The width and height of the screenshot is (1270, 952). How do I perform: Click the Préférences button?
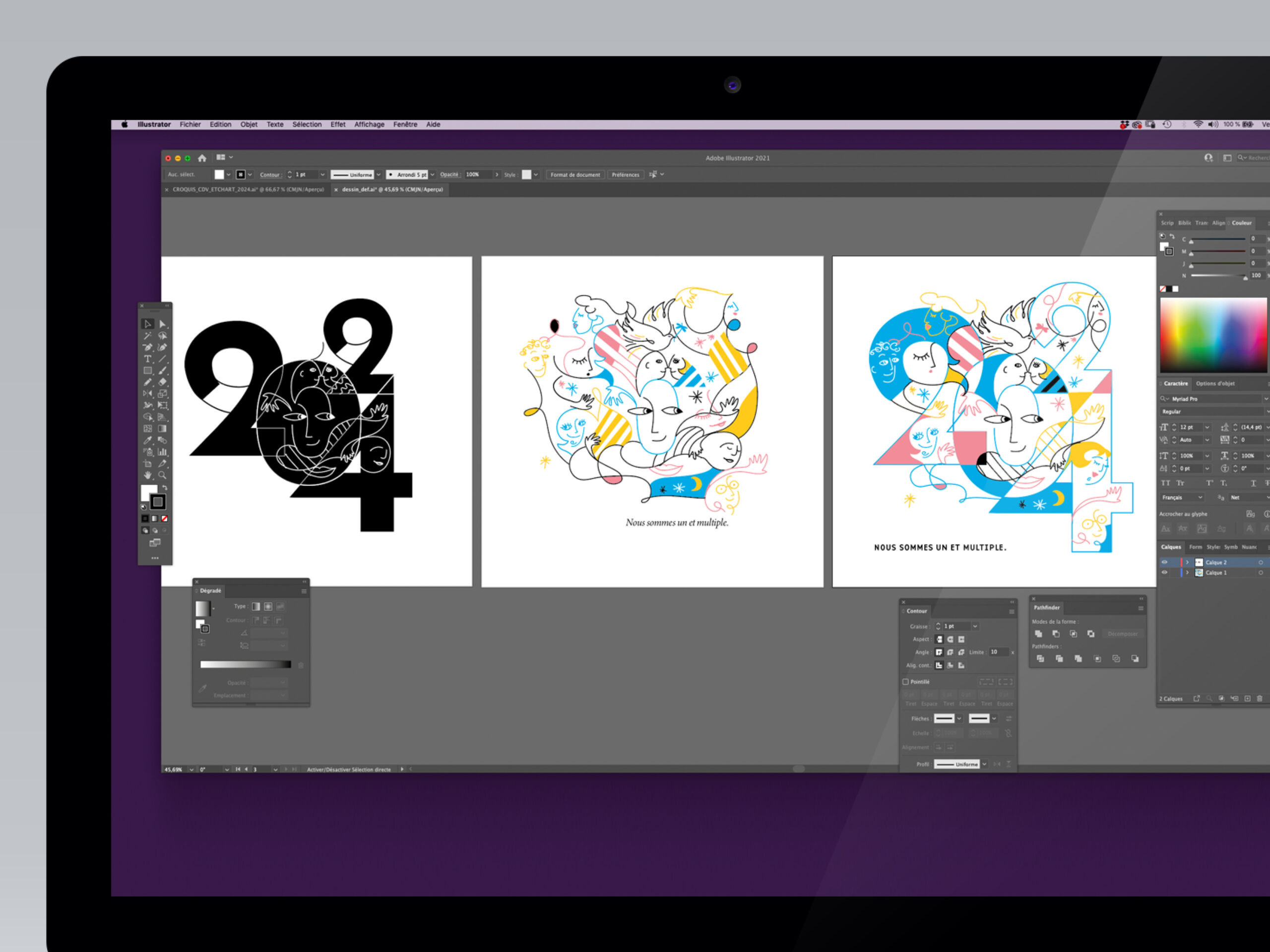(625, 175)
